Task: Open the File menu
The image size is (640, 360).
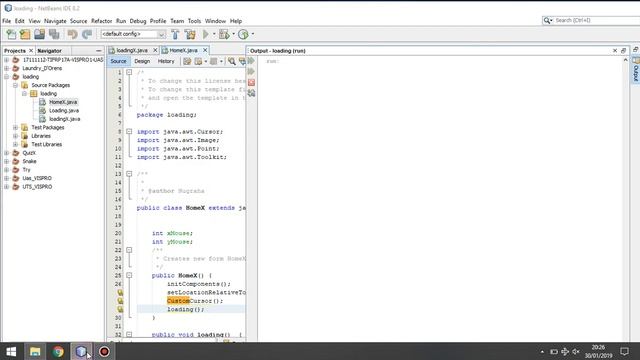Action: point(7,21)
